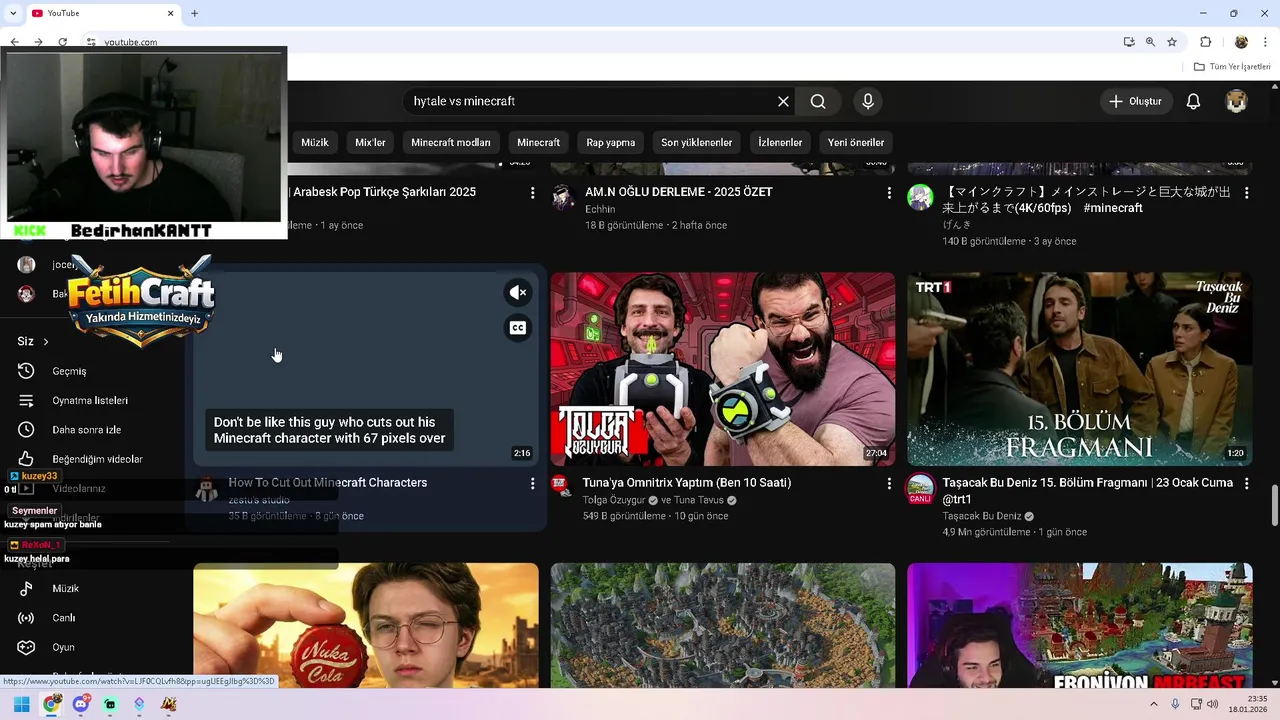The image size is (1280, 720).
Task: Open the Ben 10 Omnitrix video thumbnail
Action: [x=723, y=369]
